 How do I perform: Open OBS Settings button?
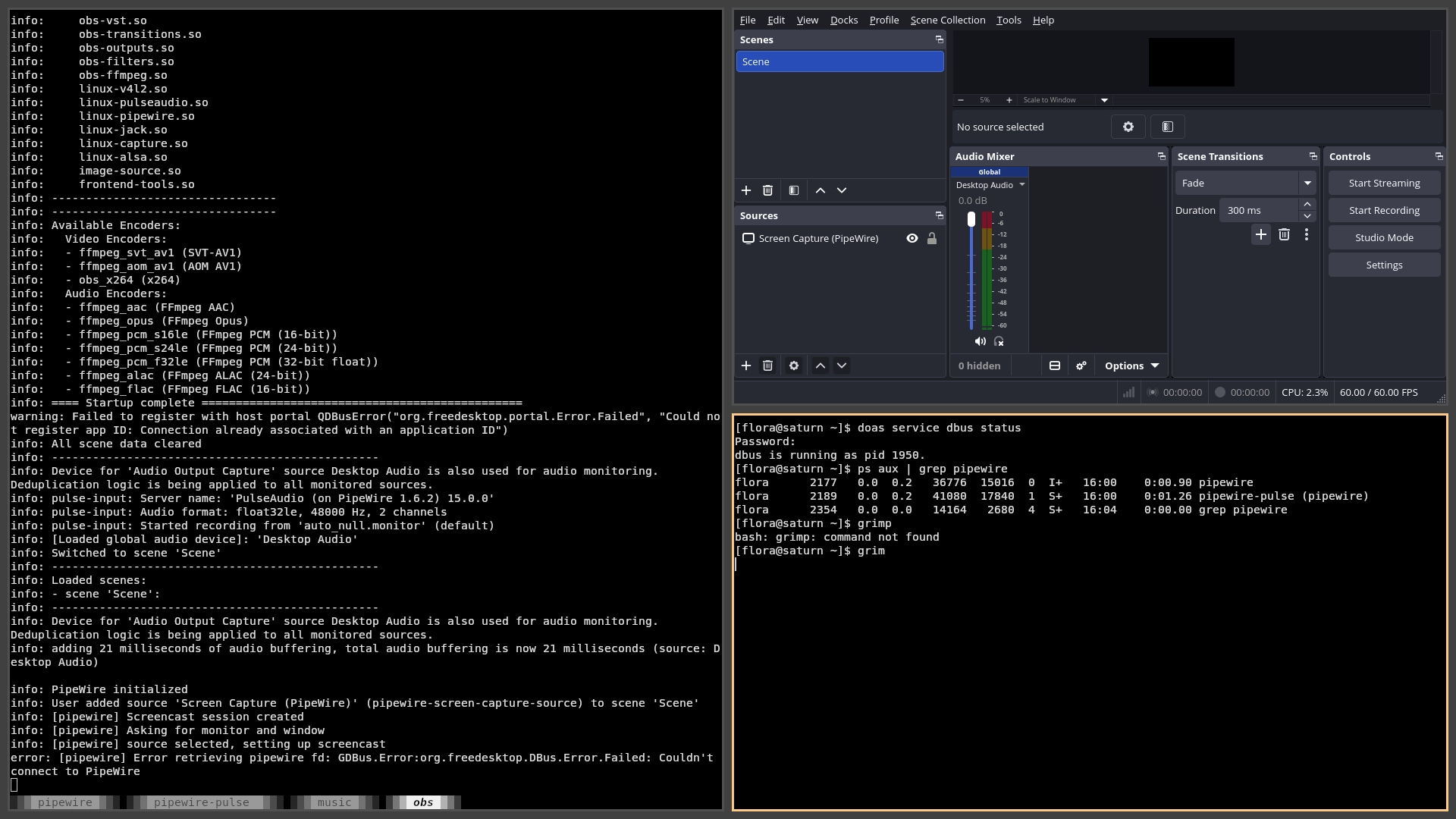1384,265
